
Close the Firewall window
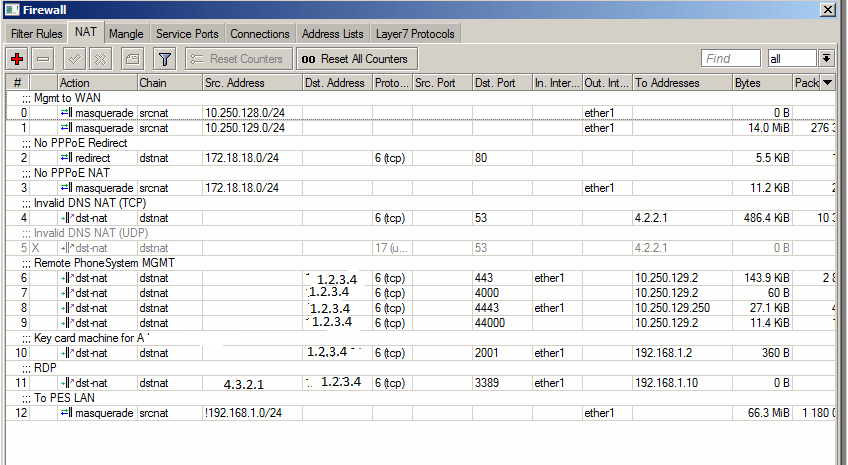(x=828, y=10)
